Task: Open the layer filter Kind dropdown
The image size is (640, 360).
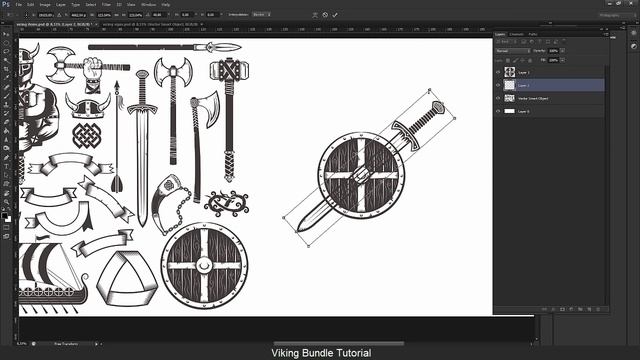Action: pyautogui.click(x=507, y=42)
